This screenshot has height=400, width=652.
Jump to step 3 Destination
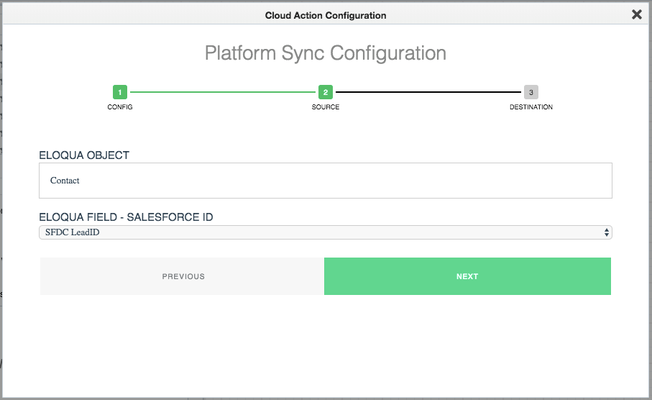pos(531,92)
